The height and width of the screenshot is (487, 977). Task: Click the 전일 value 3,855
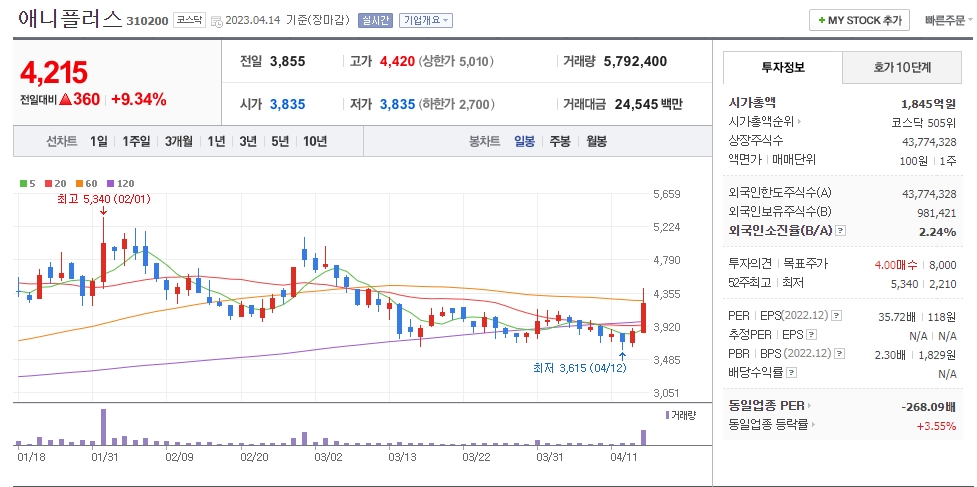tap(288, 62)
